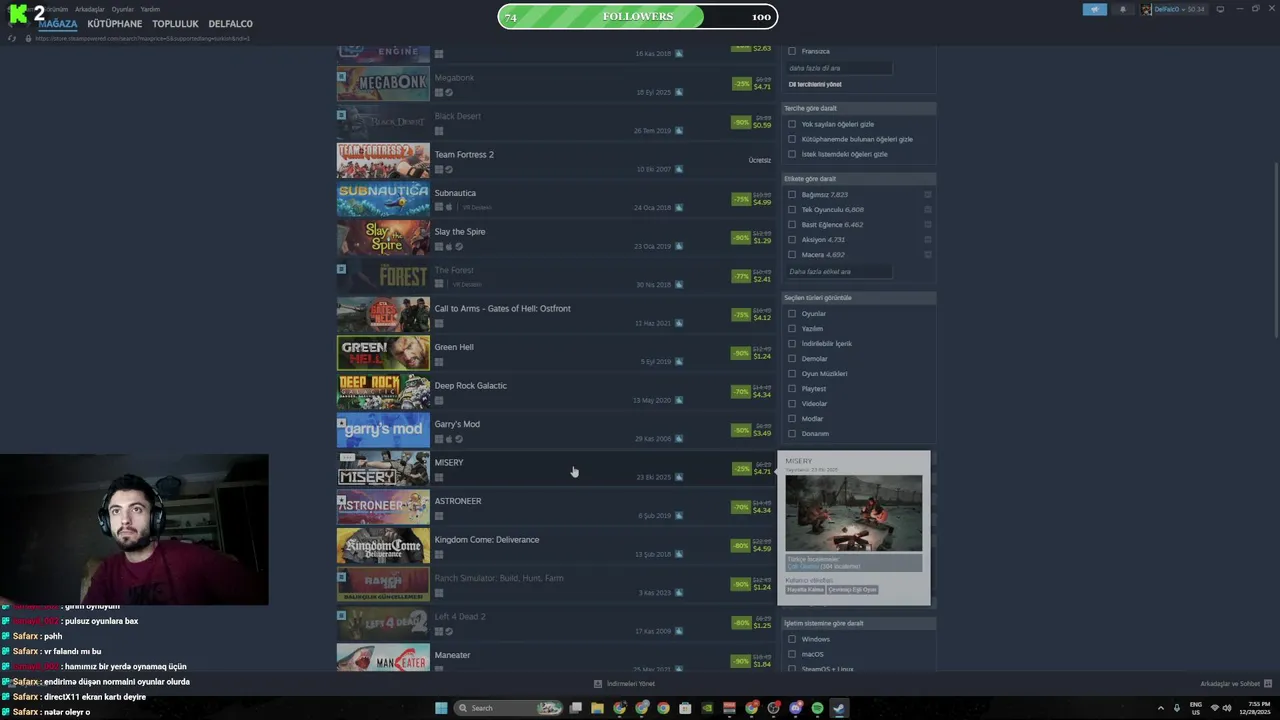Open the Megabonk capsule image

(383, 83)
